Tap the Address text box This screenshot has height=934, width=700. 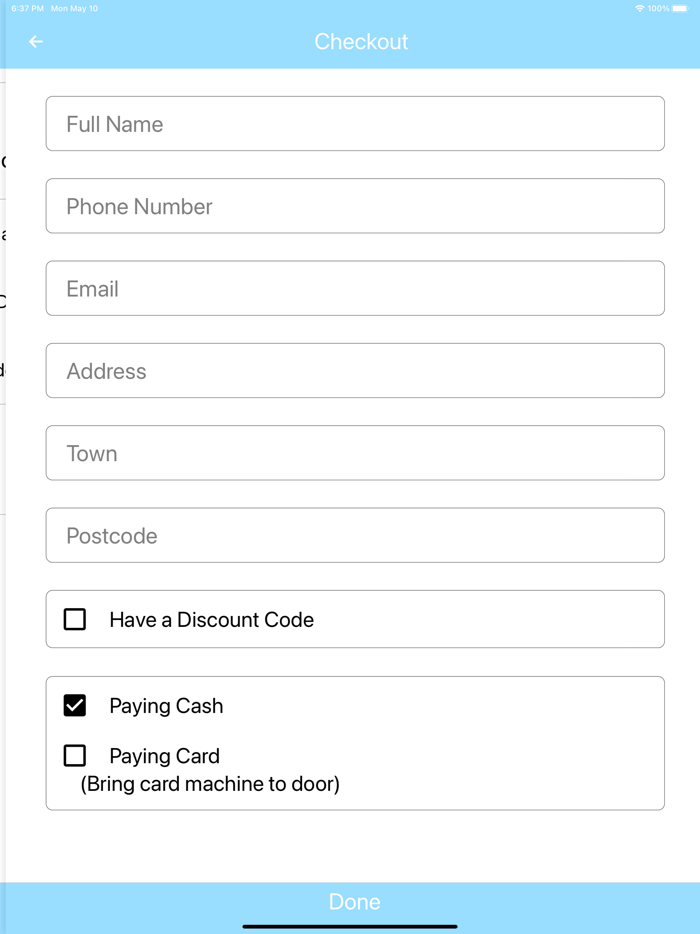click(x=355, y=371)
